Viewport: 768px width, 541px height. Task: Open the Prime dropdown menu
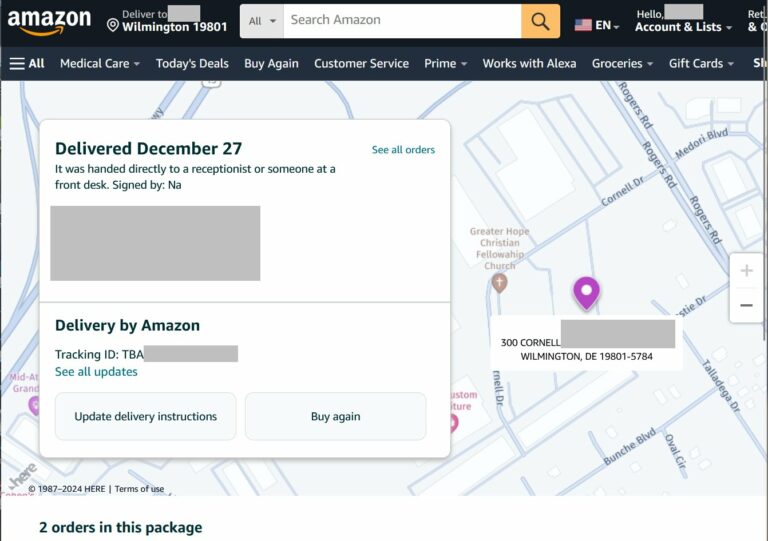click(x=445, y=64)
